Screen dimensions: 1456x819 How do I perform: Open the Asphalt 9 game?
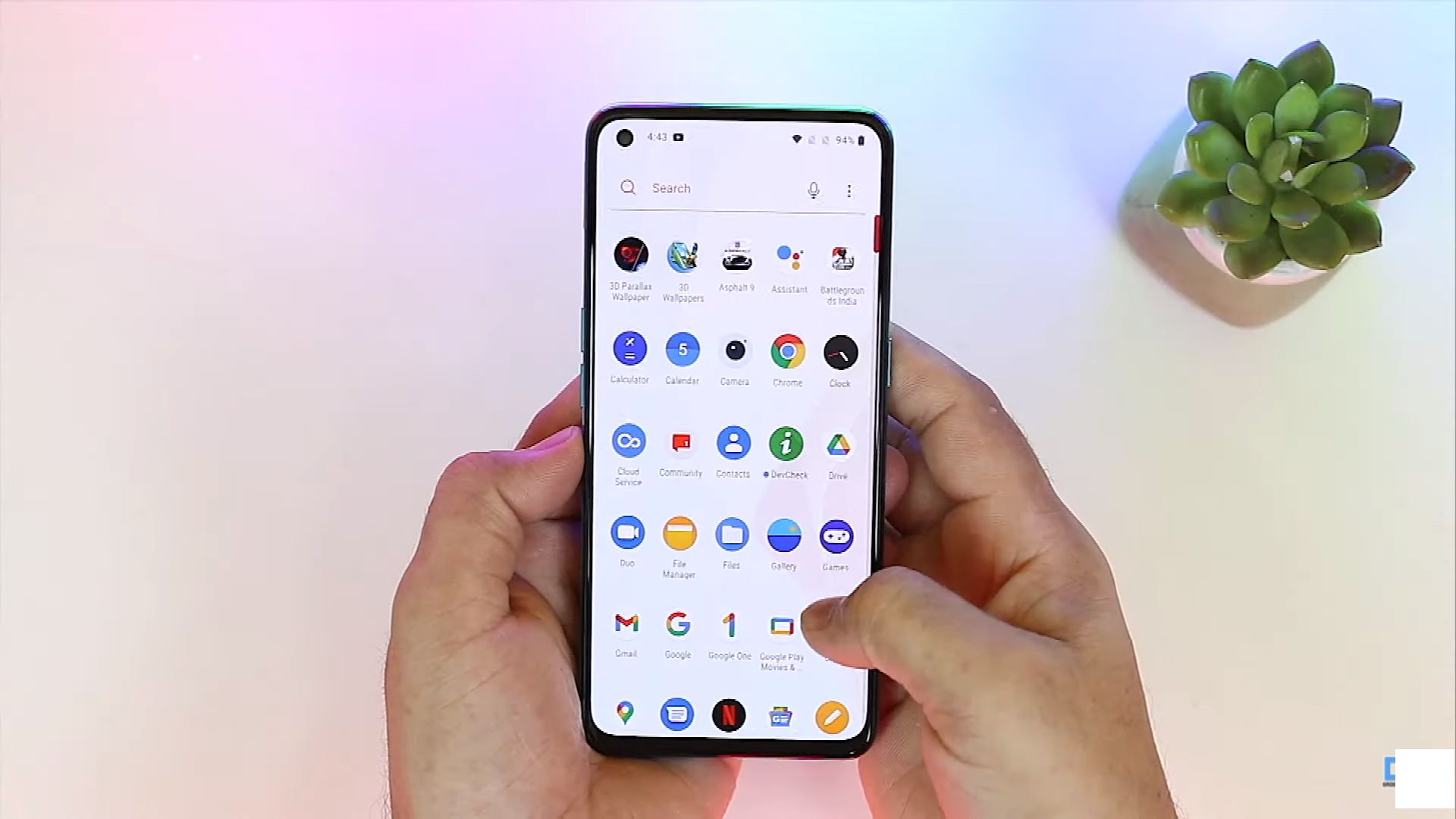736,256
